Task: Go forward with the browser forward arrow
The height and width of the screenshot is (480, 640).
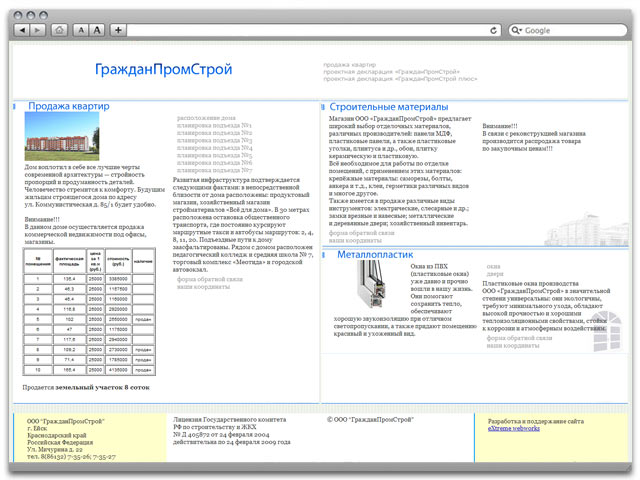Action: 38,30
